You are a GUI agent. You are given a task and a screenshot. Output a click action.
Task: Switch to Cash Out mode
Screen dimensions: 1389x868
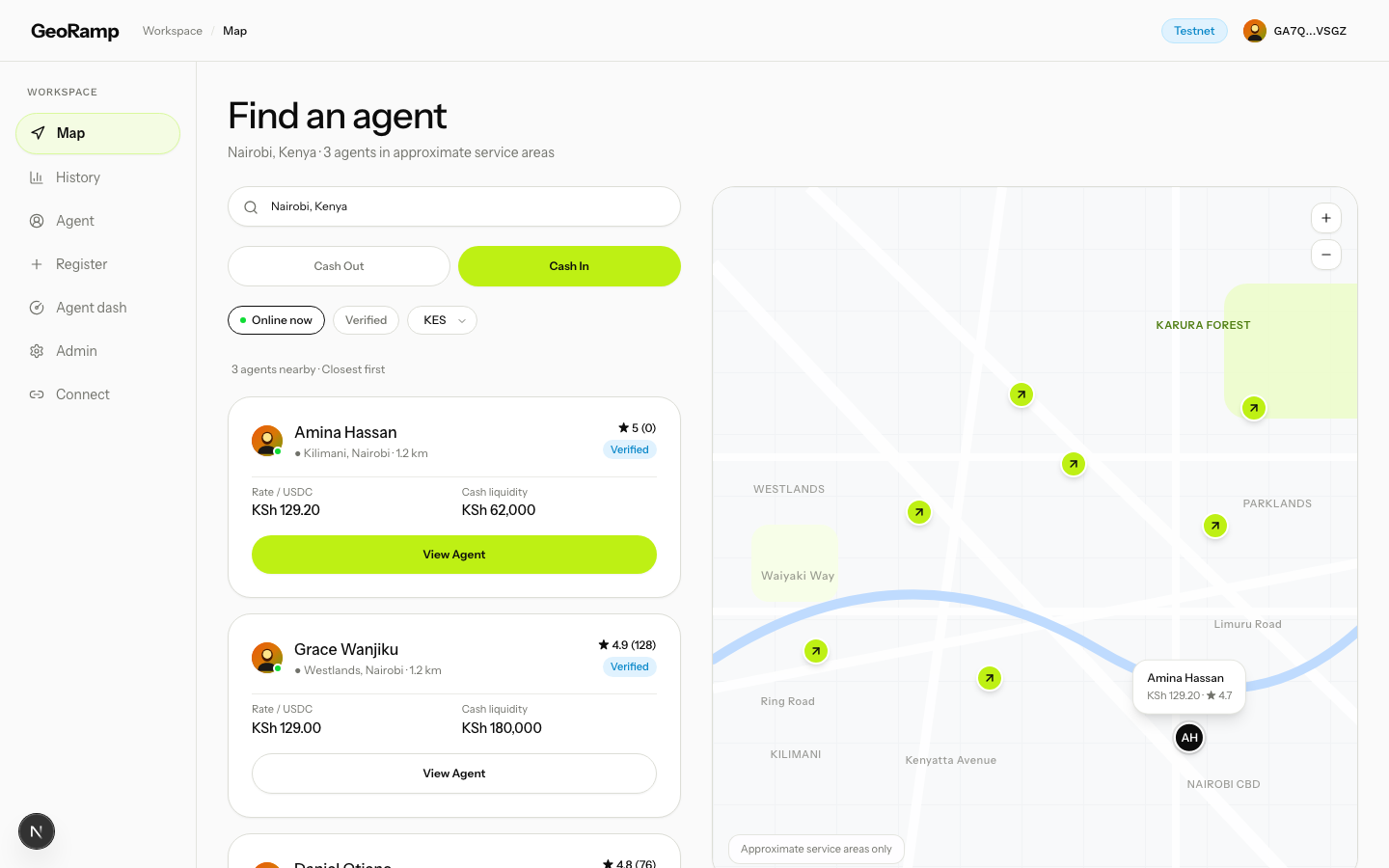pos(339,266)
